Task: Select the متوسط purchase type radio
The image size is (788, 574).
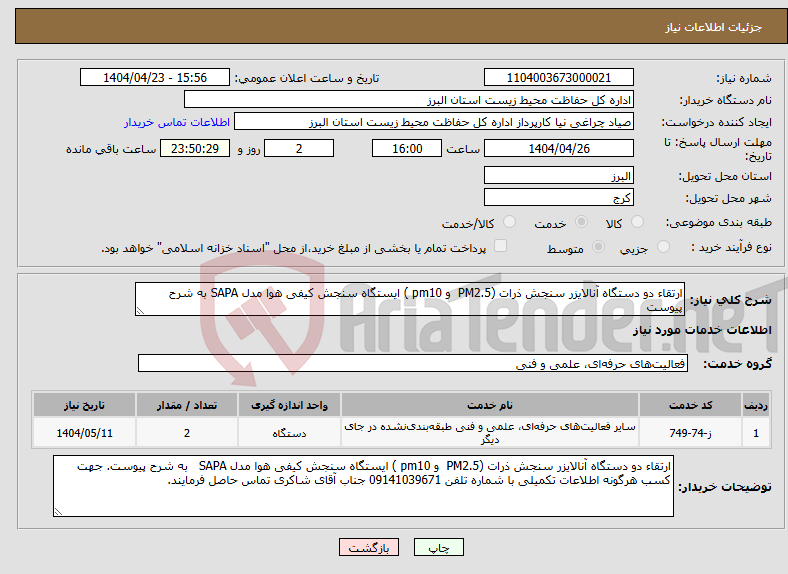Action: 599,247
